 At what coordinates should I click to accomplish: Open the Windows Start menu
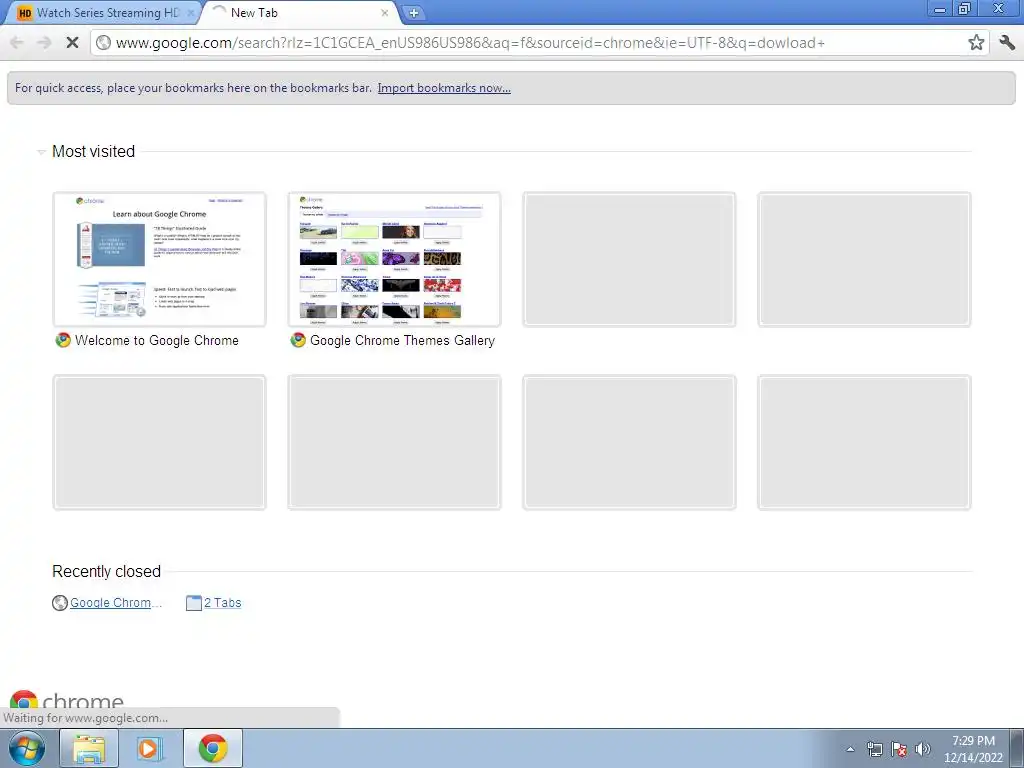[27, 748]
